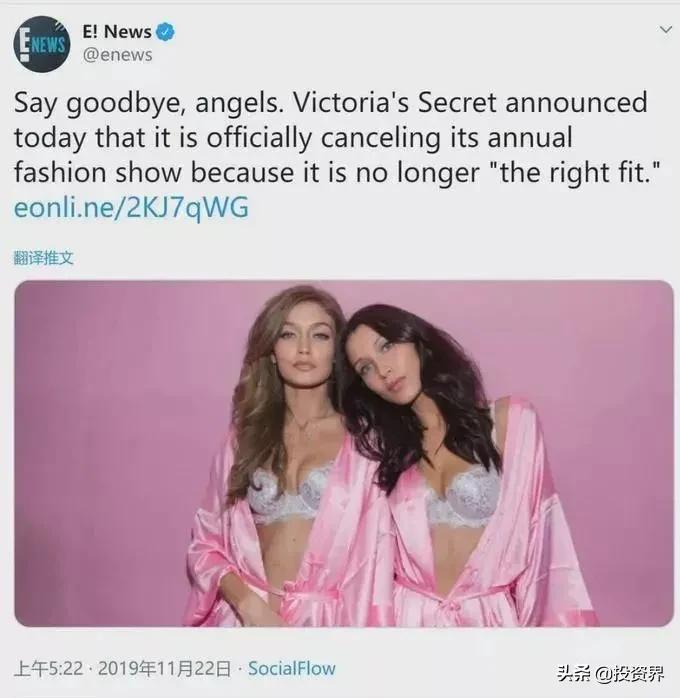Open the E! News profile avatar
680x698 pixels.
pos(42,44)
